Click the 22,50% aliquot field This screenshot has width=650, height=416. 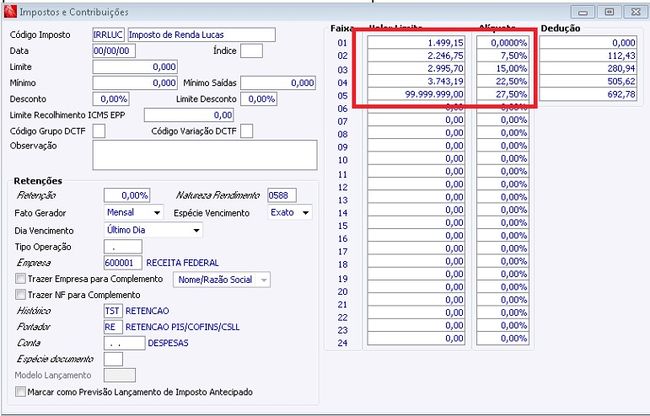click(502, 81)
